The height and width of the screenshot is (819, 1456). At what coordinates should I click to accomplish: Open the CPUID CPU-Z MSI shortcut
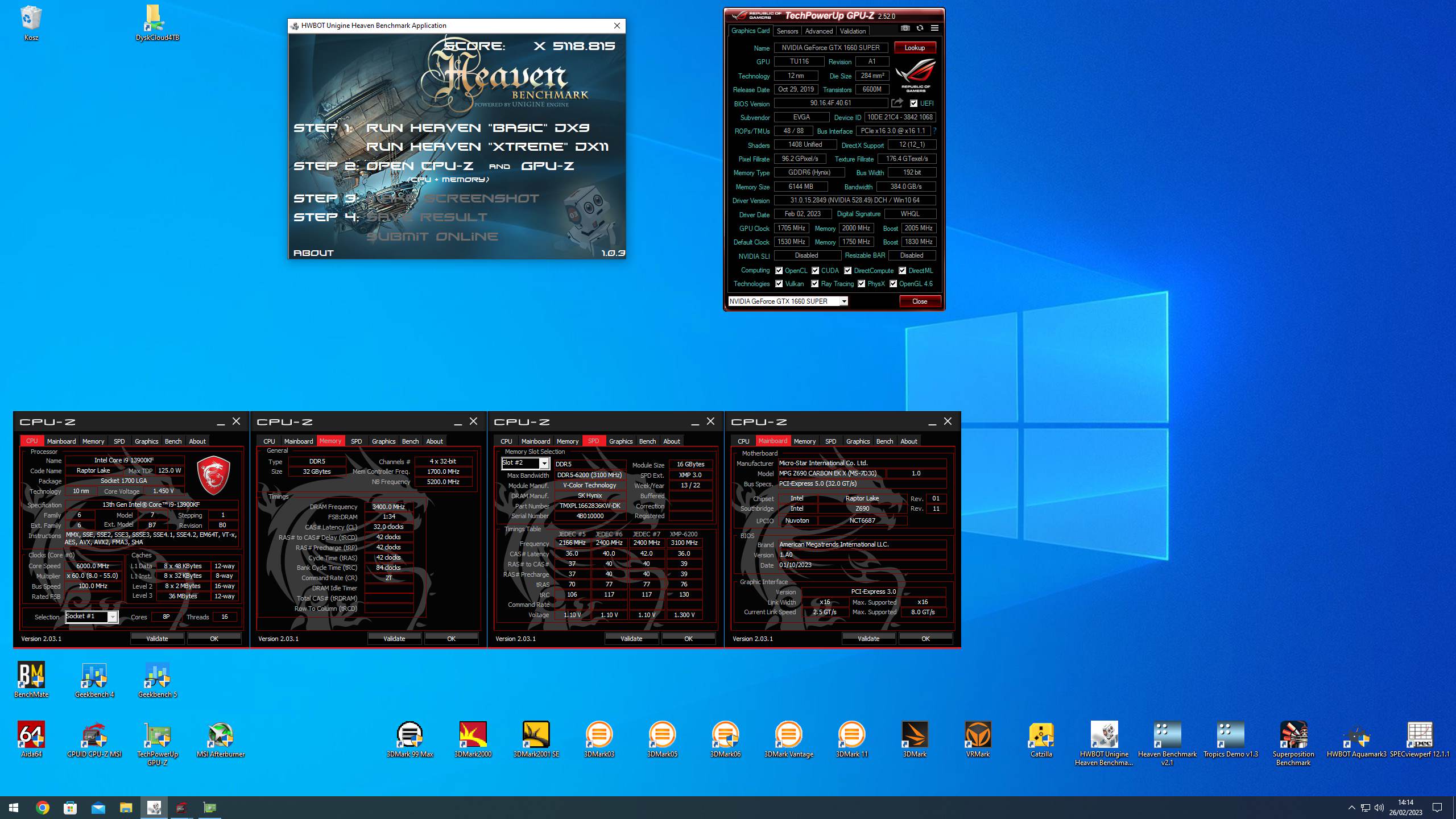(x=94, y=739)
